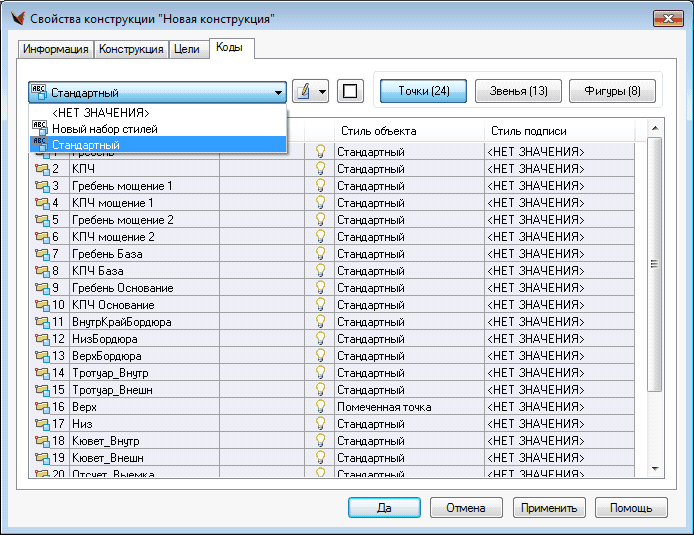Click the edit style set pencil icon
Viewport: 694px width, 535px height.
click(304, 92)
